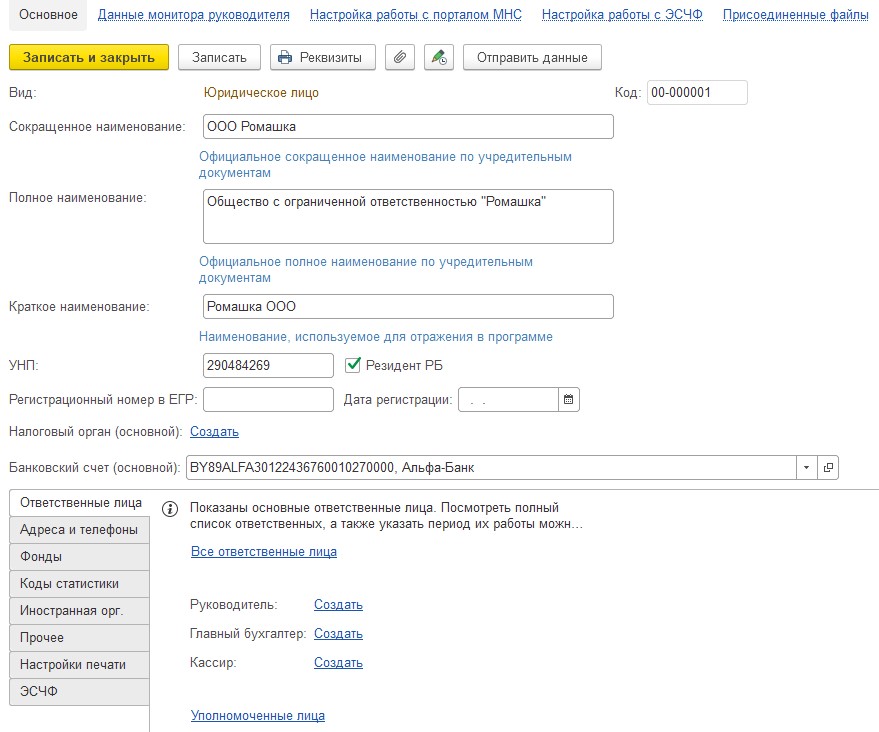Expand the bank account dropdown list

tap(806, 467)
